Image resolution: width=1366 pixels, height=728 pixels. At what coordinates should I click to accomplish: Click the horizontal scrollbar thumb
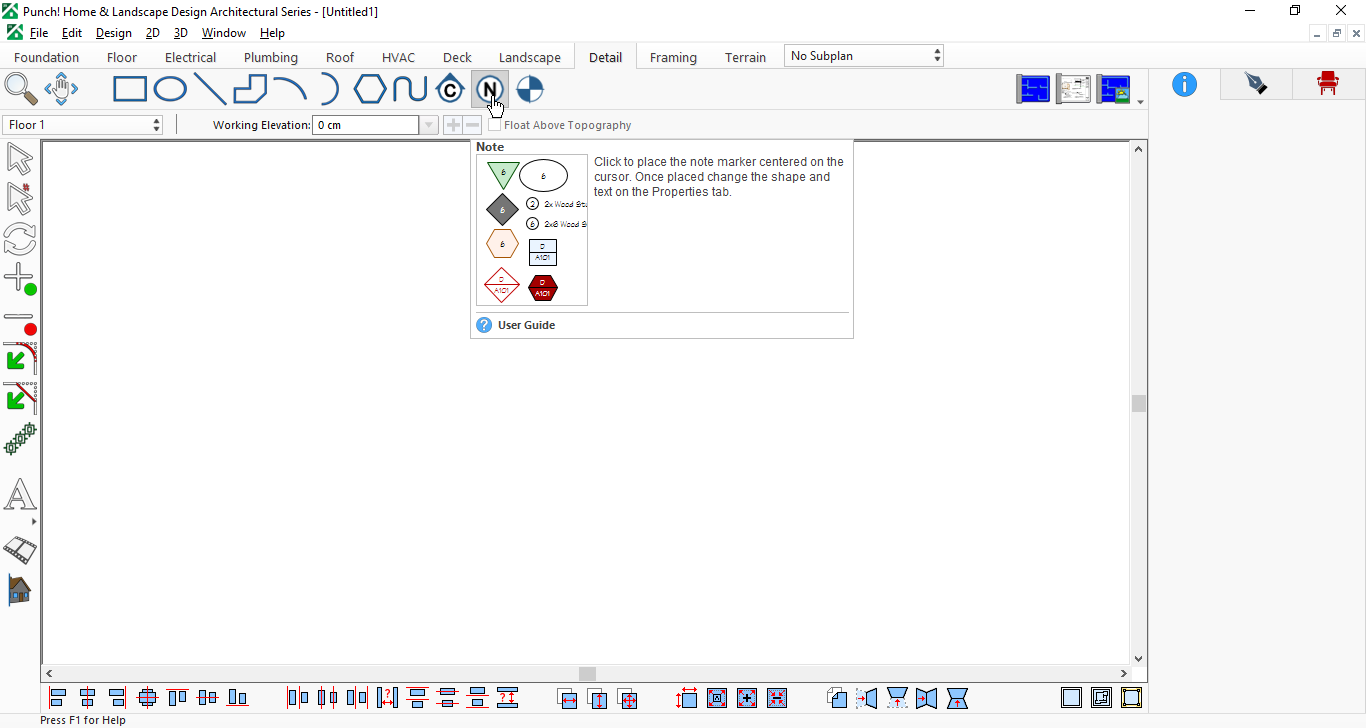[587, 674]
